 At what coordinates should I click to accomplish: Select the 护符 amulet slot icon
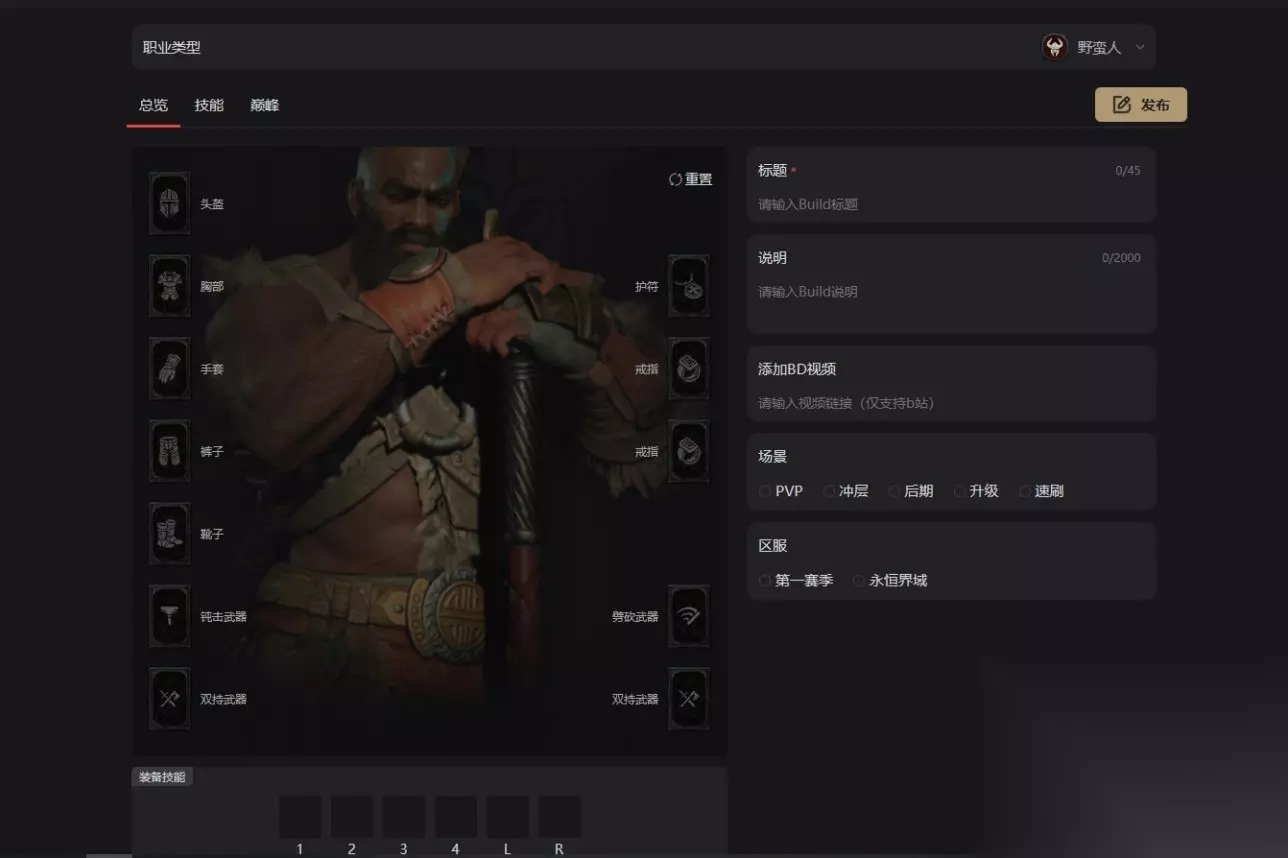689,286
